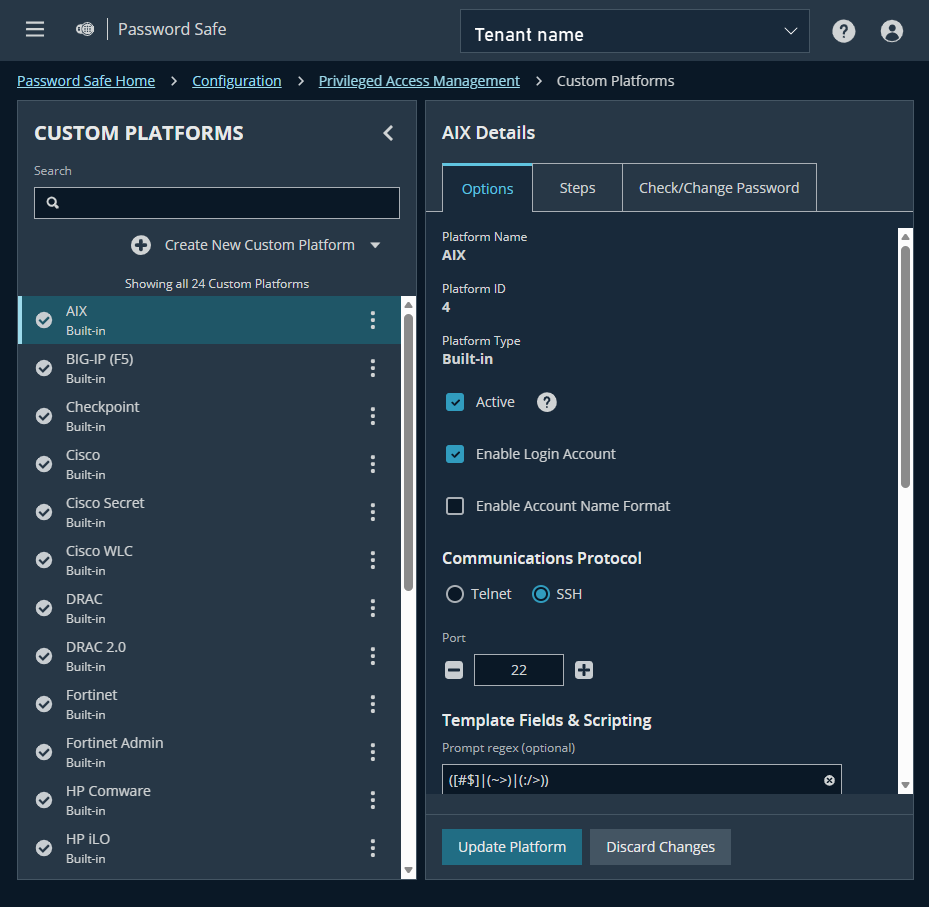This screenshot has height=907, width=929.
Task: Click the globe icon beside Password Safe
Action: 84,28
